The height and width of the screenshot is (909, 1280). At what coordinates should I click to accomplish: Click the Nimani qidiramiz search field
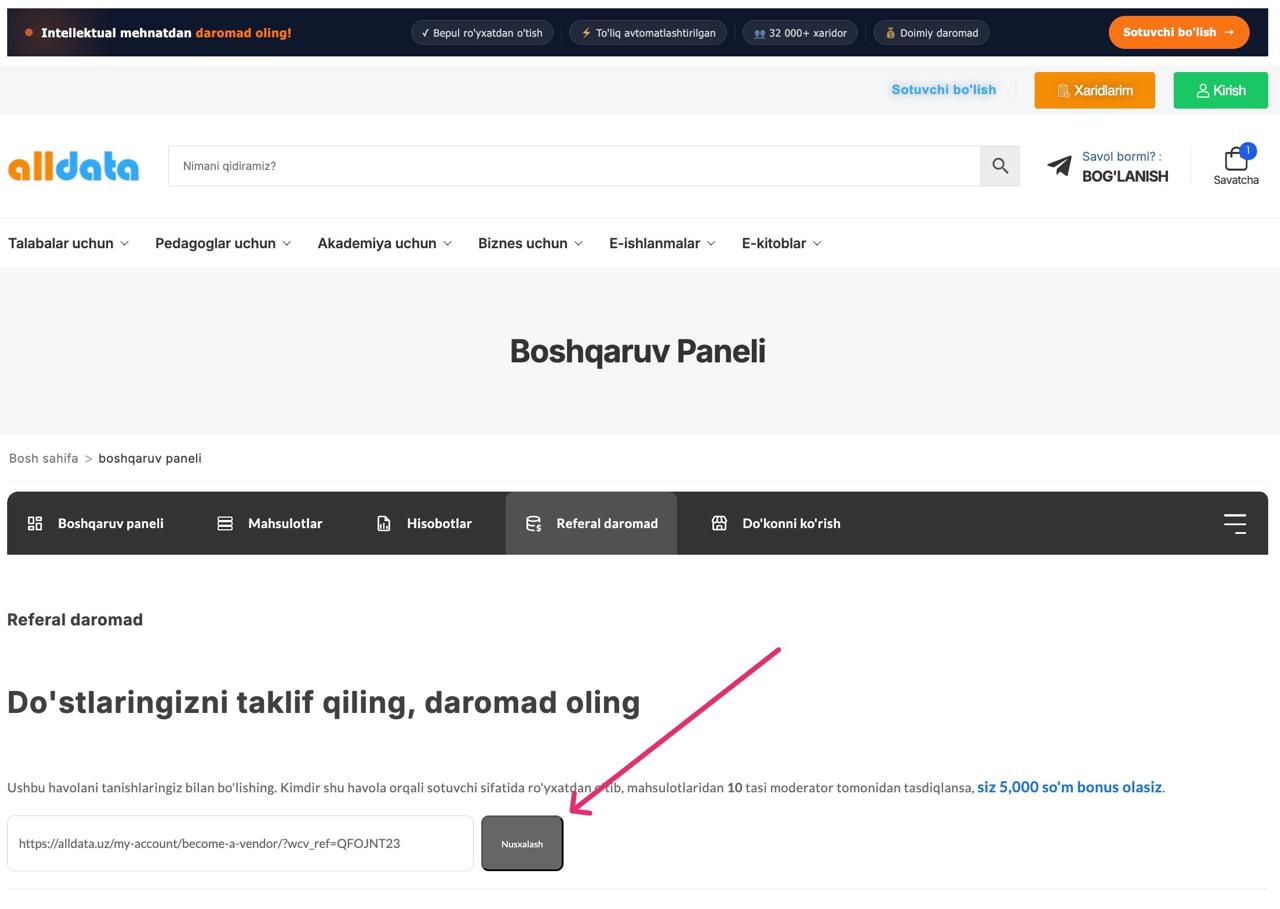pos(574,166)
